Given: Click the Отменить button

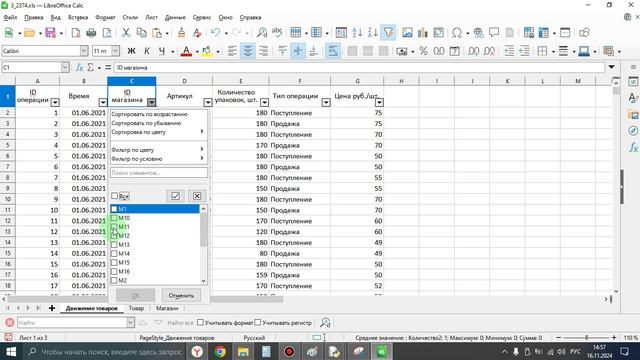Looking at the screenshot, I should point(181,296).
